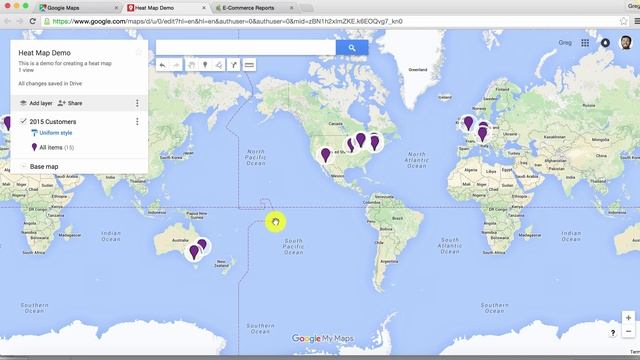The height and width of the screenshot is (360, 640).
Task: Reload the page in Chrome
Action: pyautogui.click(x=33, y=21)
